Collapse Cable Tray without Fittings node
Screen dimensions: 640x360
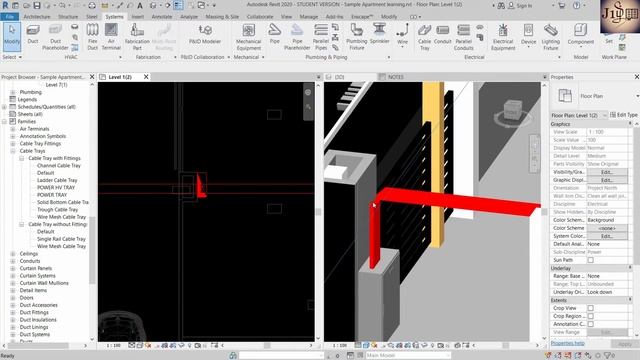[x=21, y=224]
